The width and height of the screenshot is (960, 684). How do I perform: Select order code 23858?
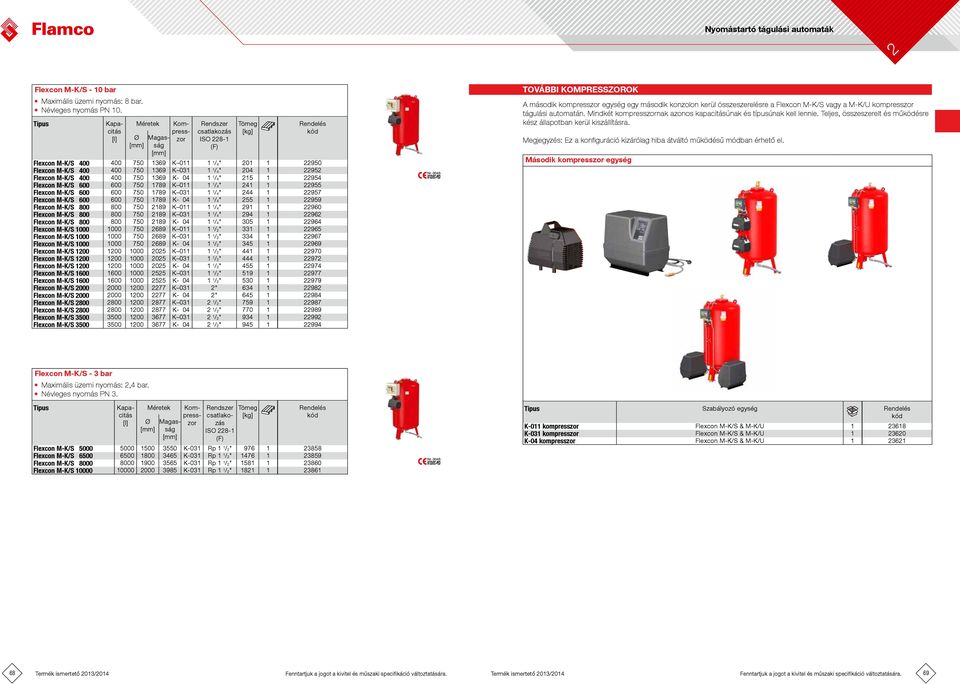tap(312, 448)
